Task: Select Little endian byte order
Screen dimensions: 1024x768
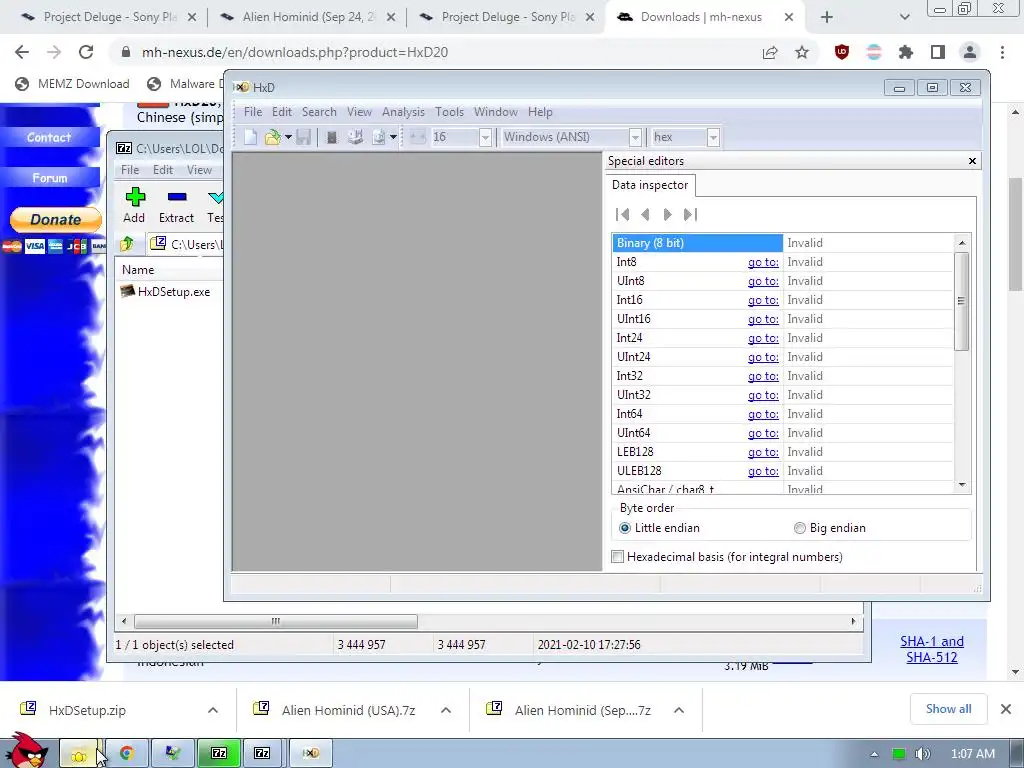Action: (625, 528)
